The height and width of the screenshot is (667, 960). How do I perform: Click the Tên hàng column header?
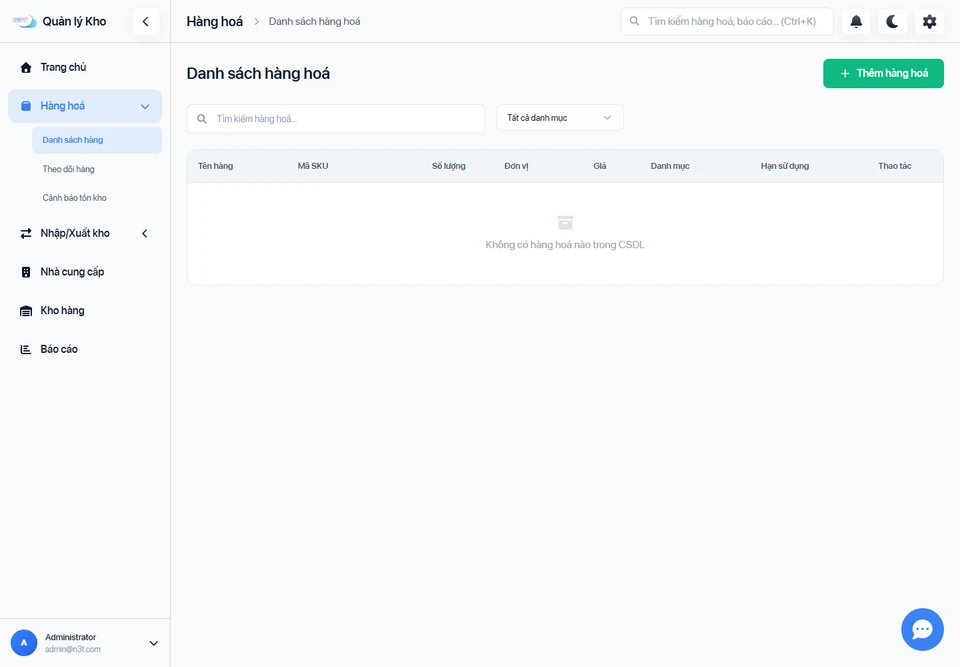point(216,166)
